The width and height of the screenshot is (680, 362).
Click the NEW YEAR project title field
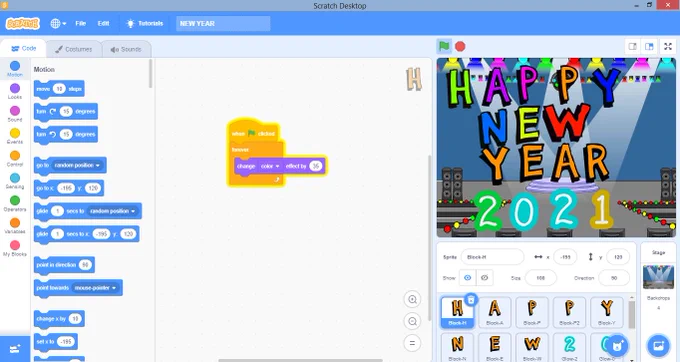223,23
